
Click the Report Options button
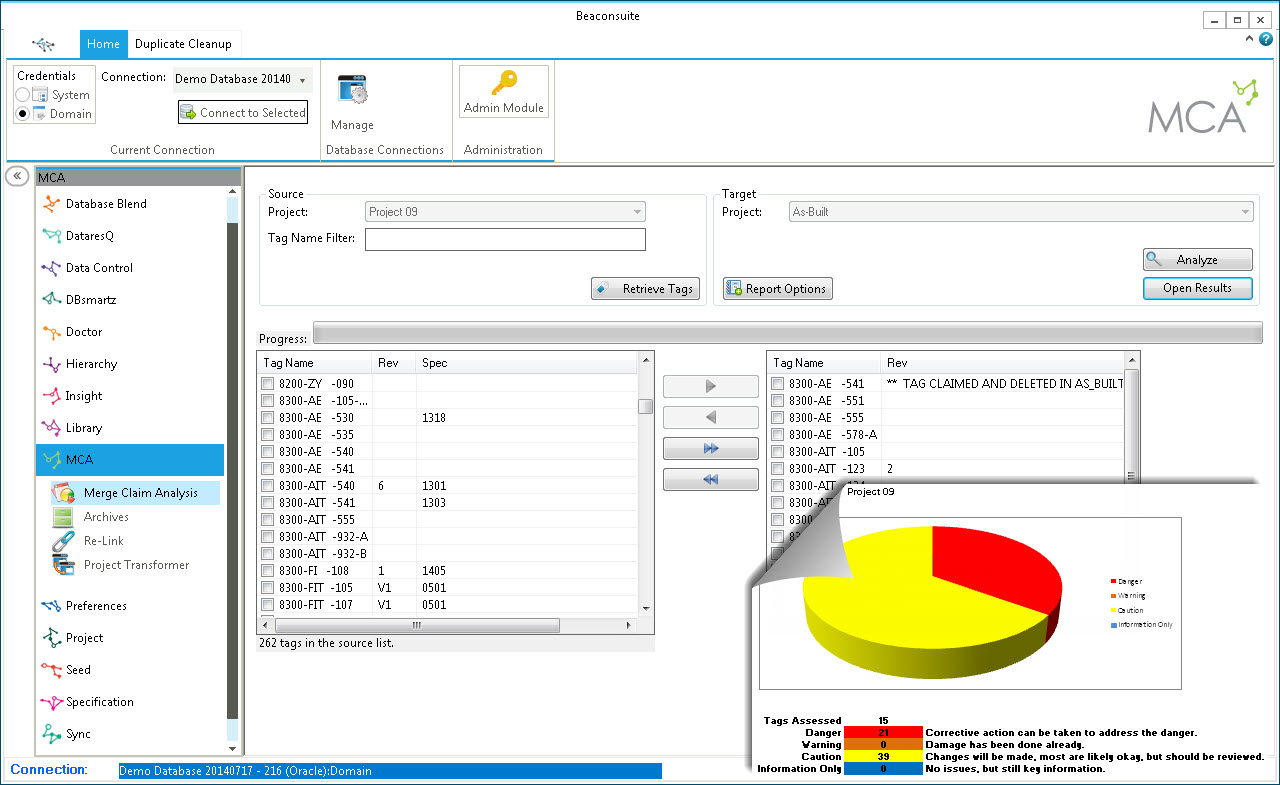point(777,289)
